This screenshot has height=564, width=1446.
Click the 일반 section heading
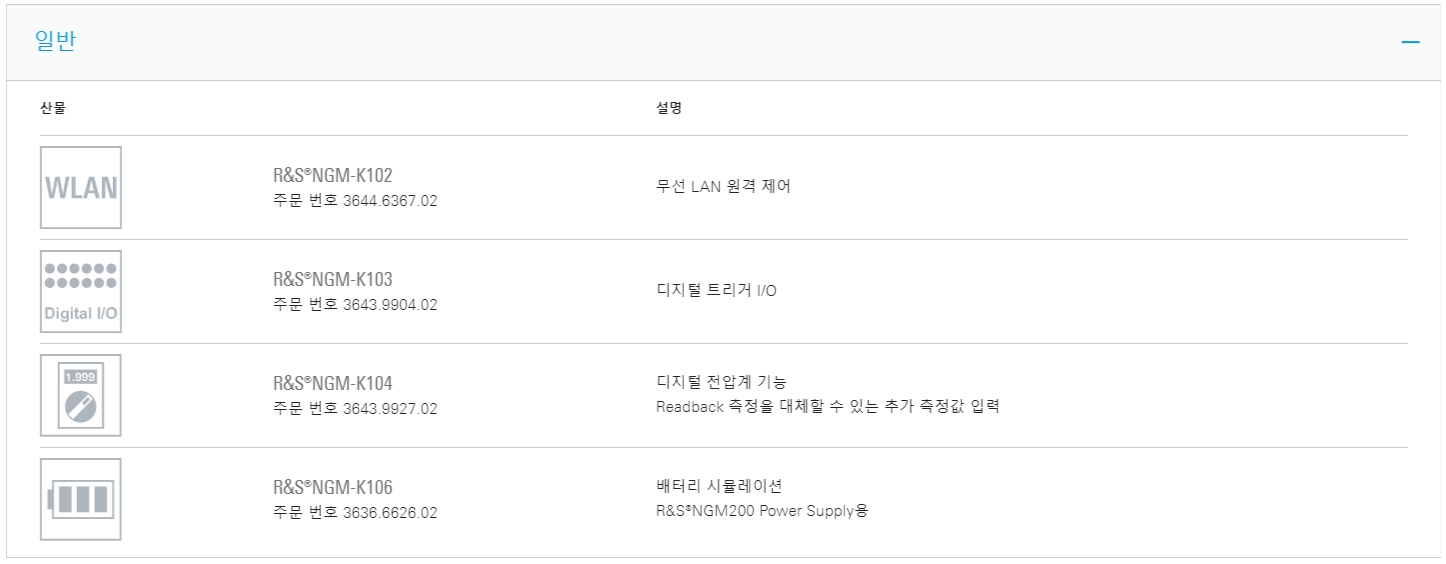pyautogui.click(x=55, y=42)
